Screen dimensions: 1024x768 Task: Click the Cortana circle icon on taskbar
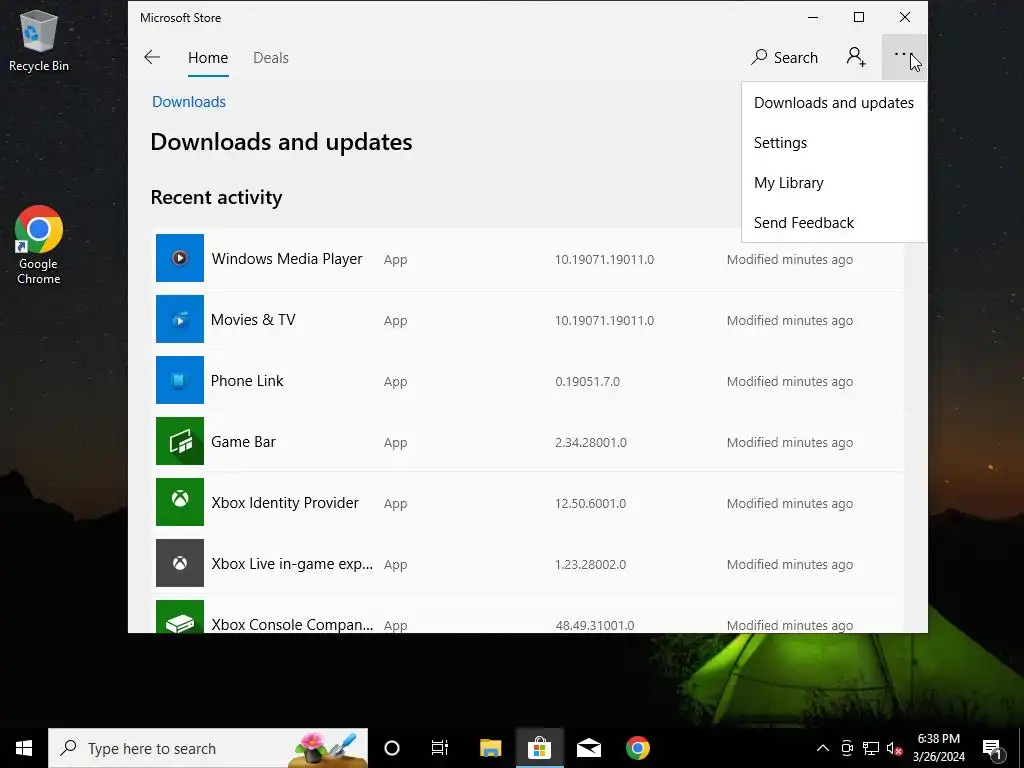(x=392, y=748)
